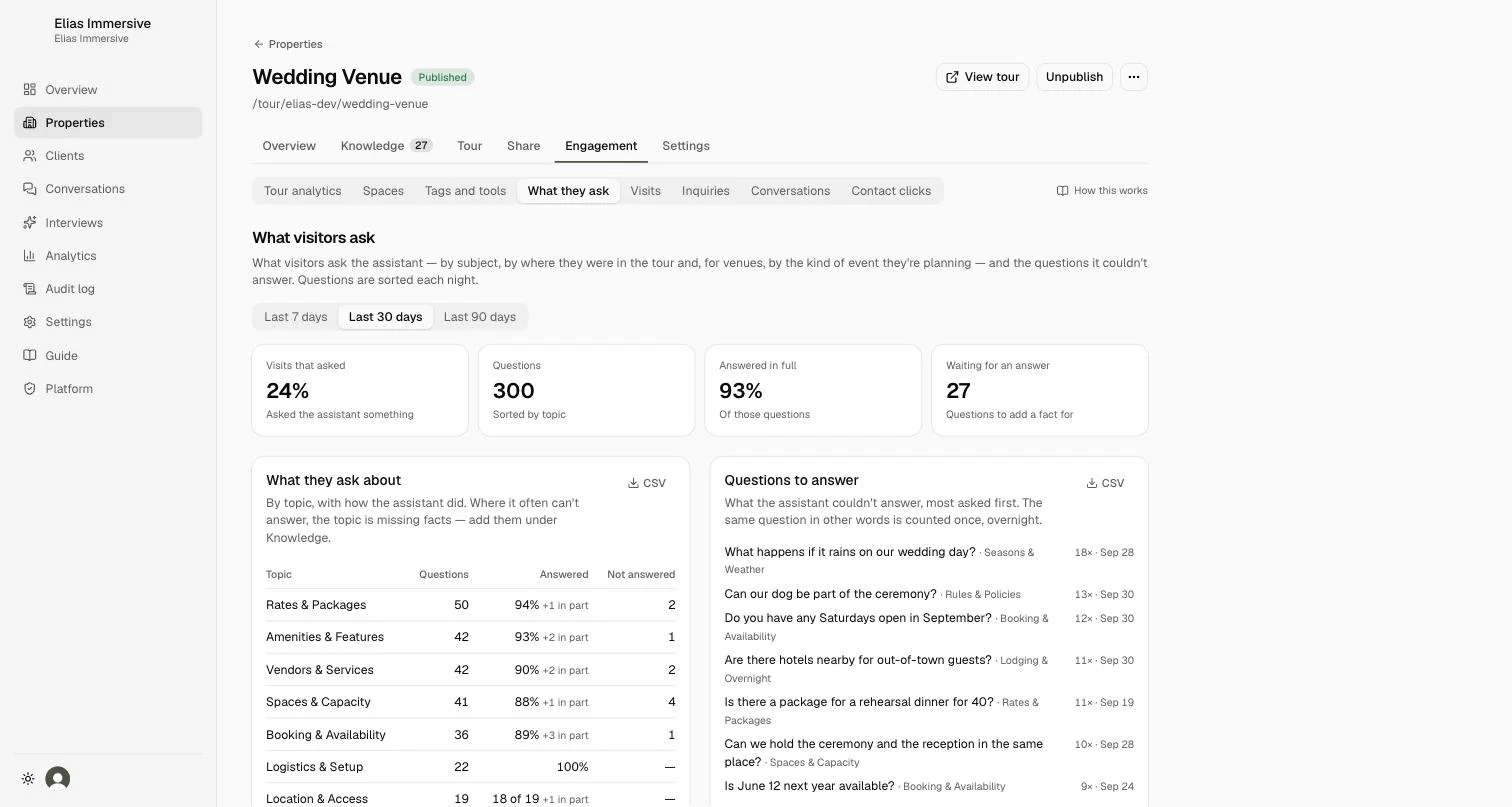Open the user avatar menu

pyautogui.click(x=58, y=779)
